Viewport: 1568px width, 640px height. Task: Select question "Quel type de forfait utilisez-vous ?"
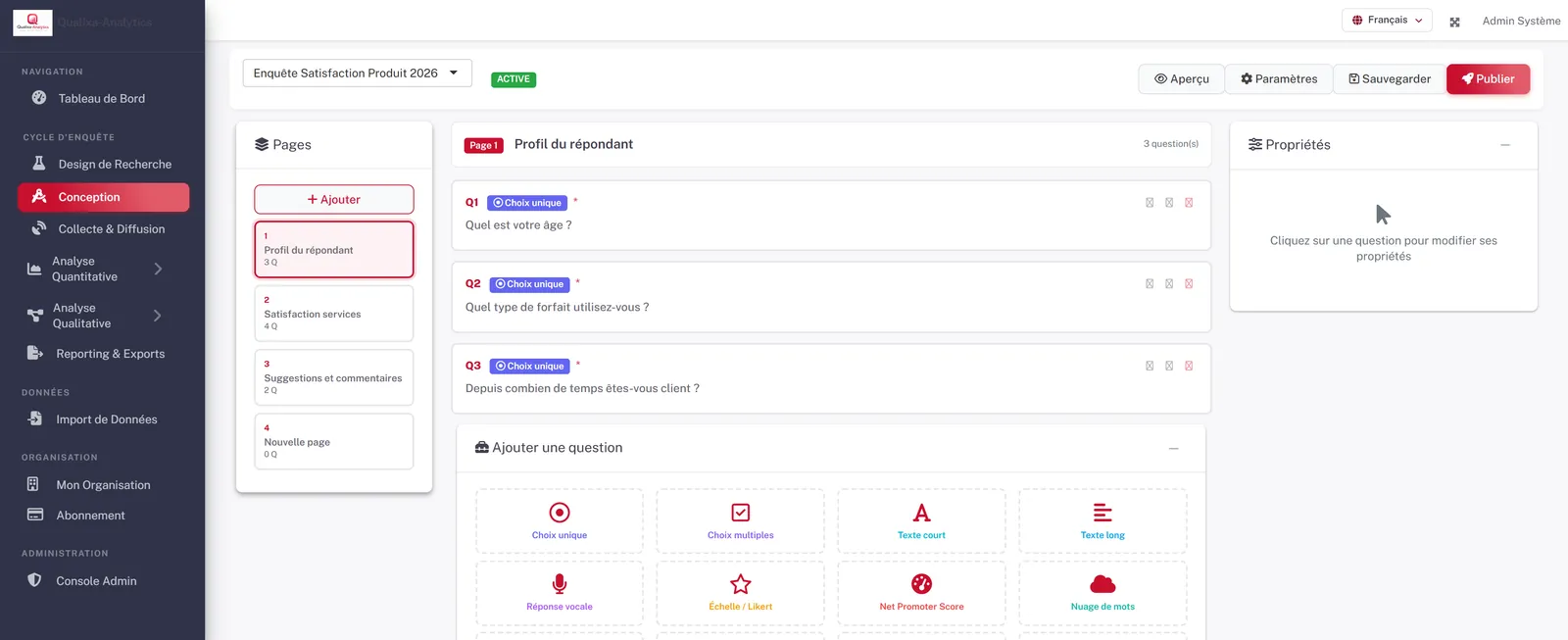coord(831,297)
